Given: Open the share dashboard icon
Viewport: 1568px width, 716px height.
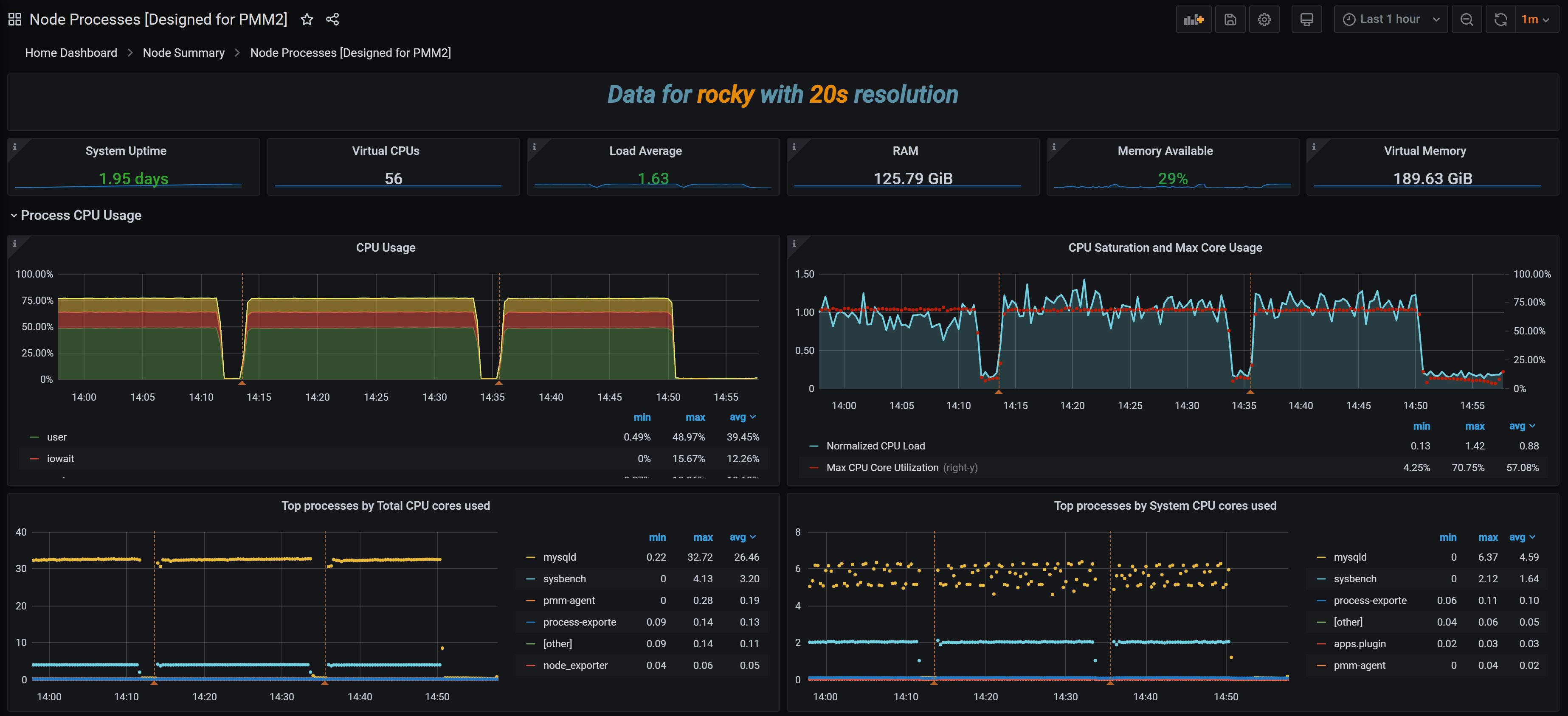Looking at the screenshot, I should click(332, 20).
